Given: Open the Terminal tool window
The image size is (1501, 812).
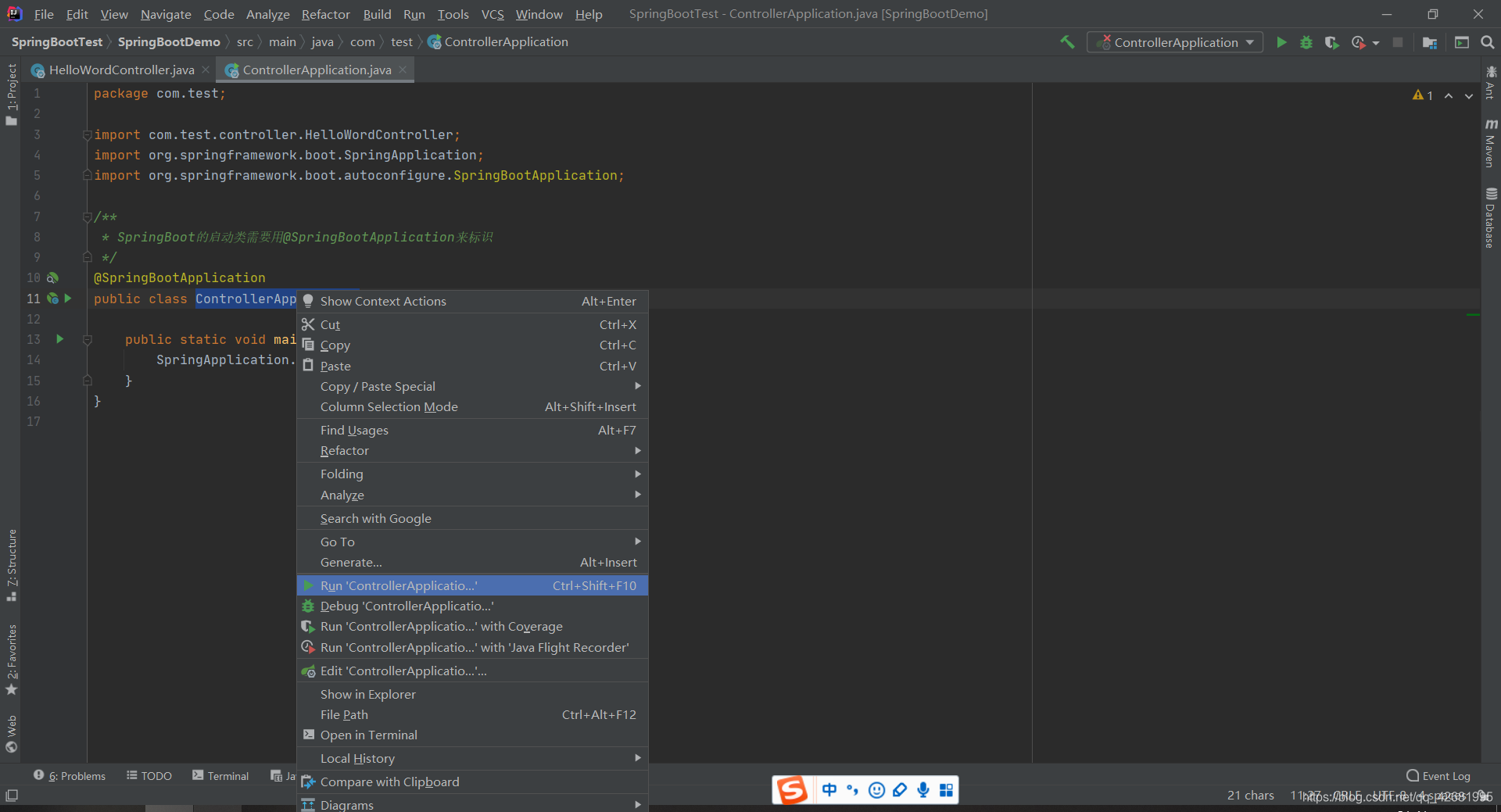Looking at the screenshot, I should click(220, 775).
